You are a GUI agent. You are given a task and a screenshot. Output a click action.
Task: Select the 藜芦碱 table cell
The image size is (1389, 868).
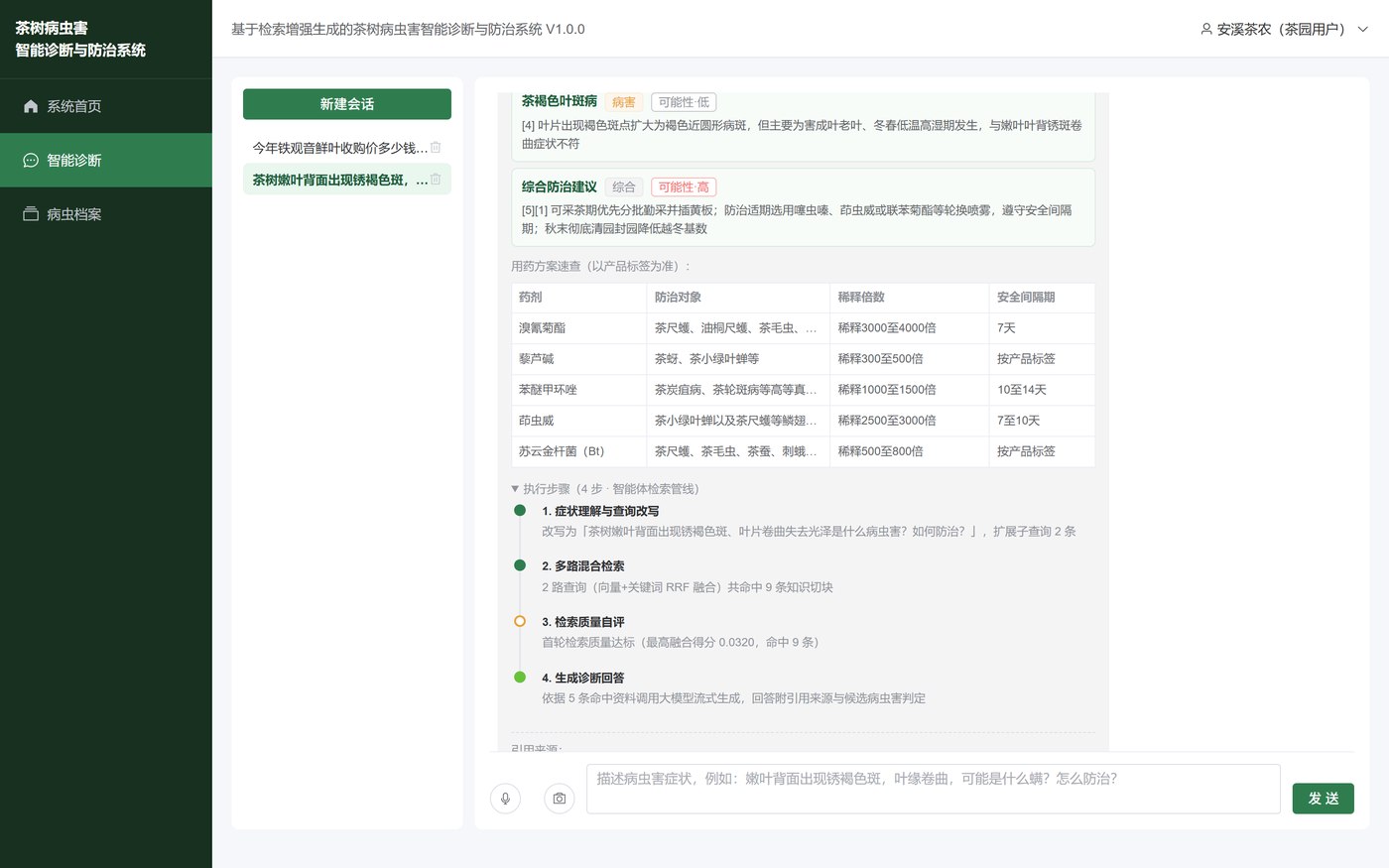coord(578,358)
